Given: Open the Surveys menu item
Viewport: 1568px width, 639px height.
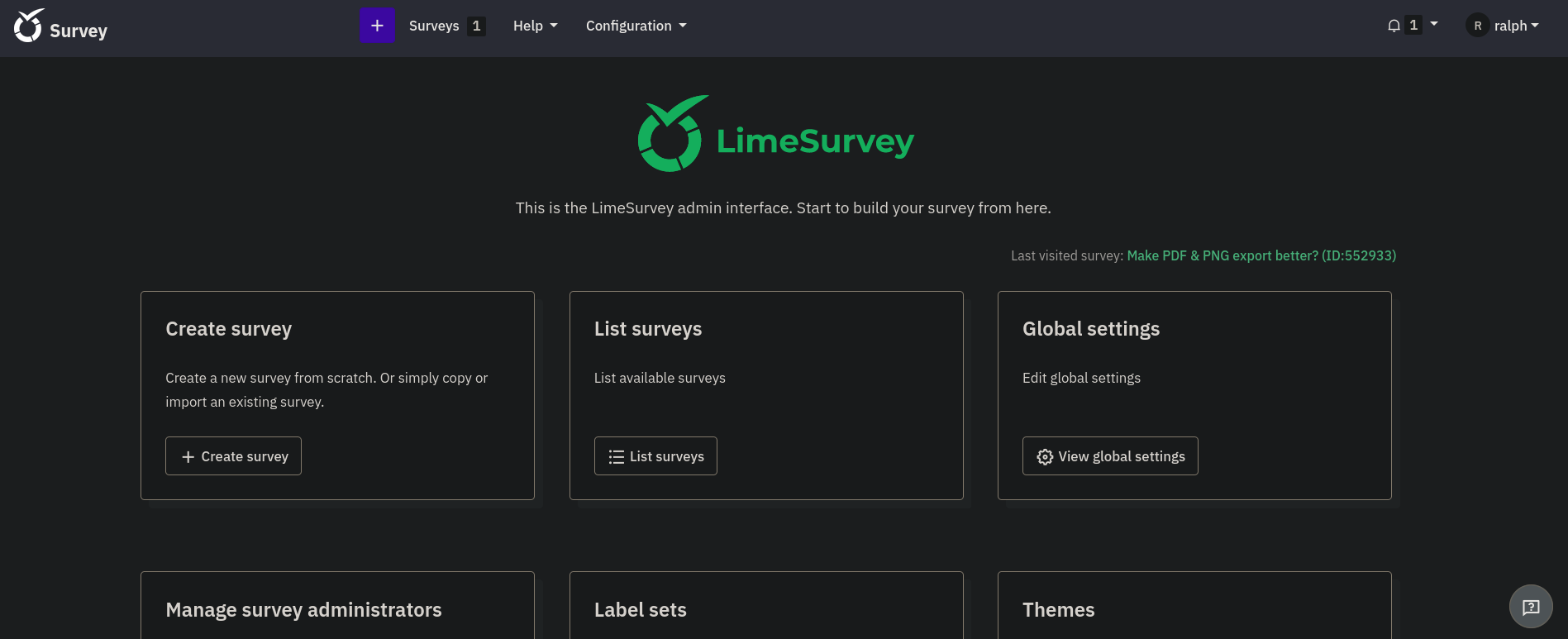Looking at the screenshot, I should point(434,26).
